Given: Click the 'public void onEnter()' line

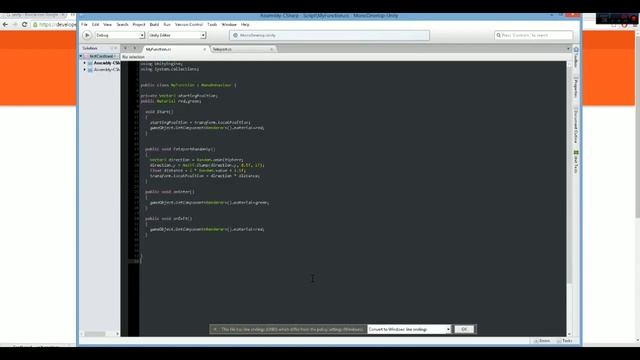Looking at the screenshot, I should click(170, 192).
